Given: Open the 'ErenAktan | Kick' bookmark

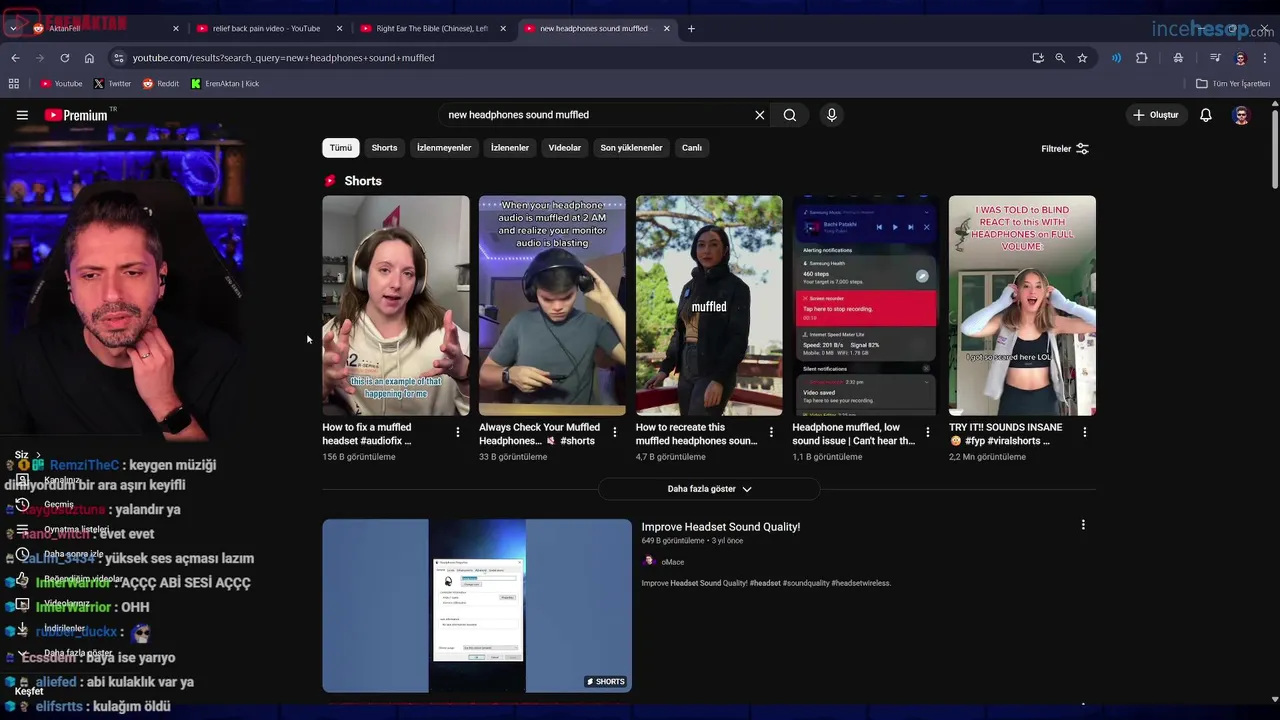Looking at the screenshot, I should point(225,84).
